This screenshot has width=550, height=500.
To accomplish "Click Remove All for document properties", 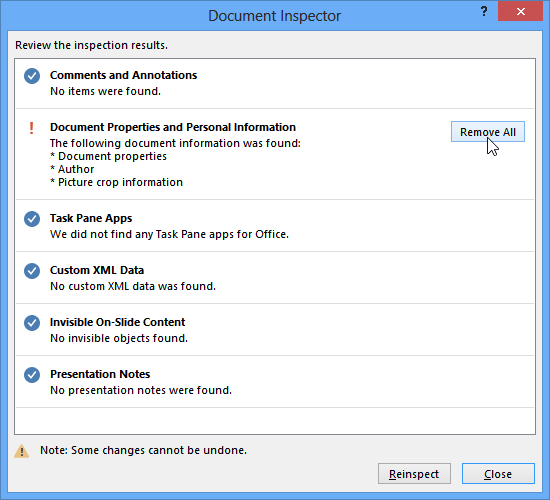I will coord(488,132).
